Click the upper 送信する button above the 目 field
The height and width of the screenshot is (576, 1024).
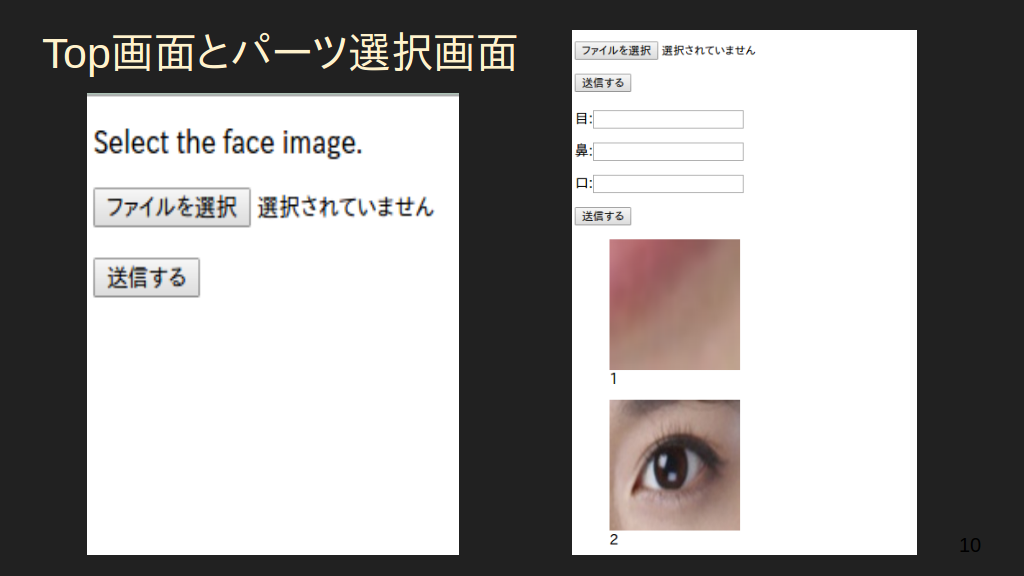[603, 83]
